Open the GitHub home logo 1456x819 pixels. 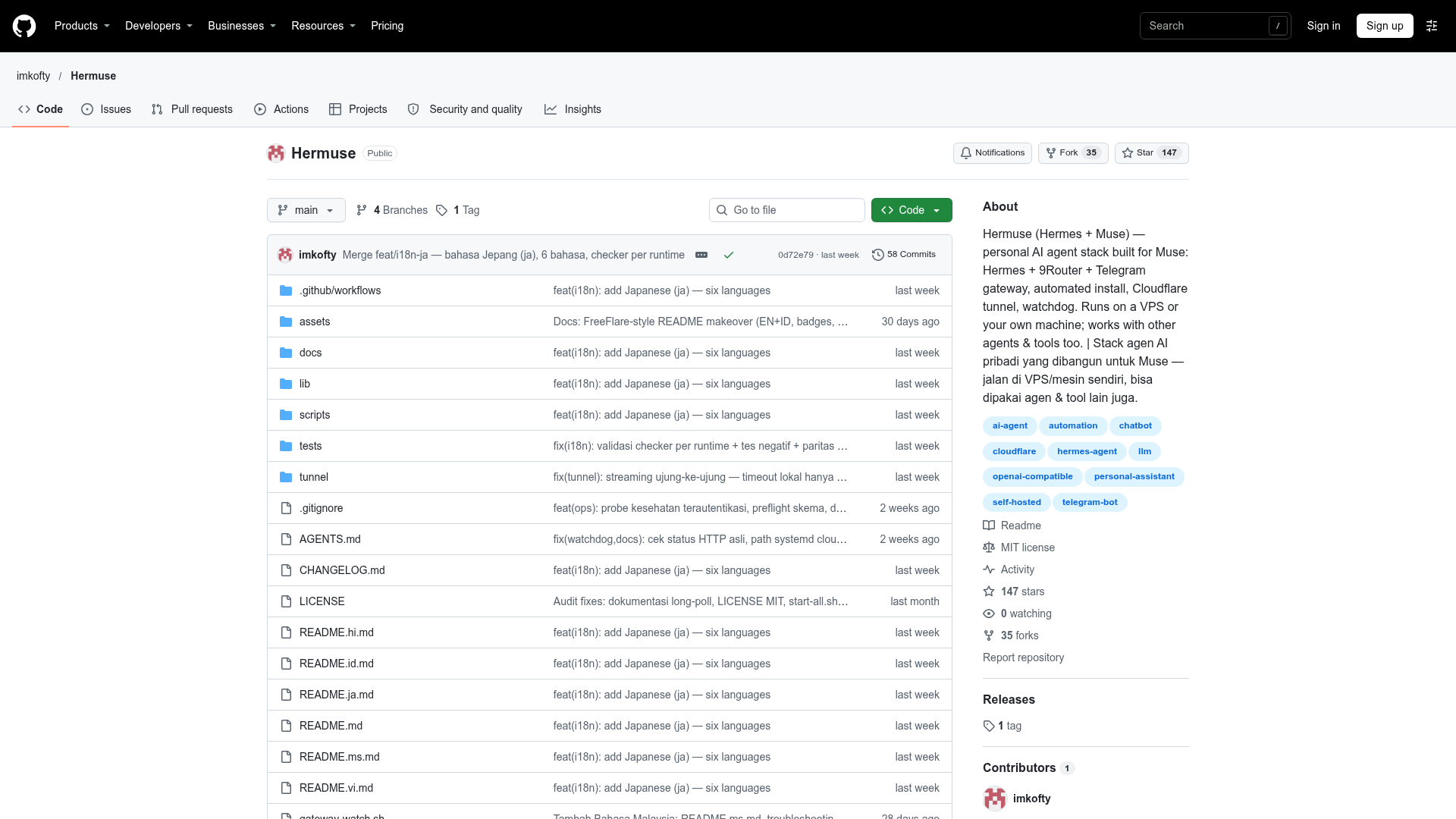point(24,26)
